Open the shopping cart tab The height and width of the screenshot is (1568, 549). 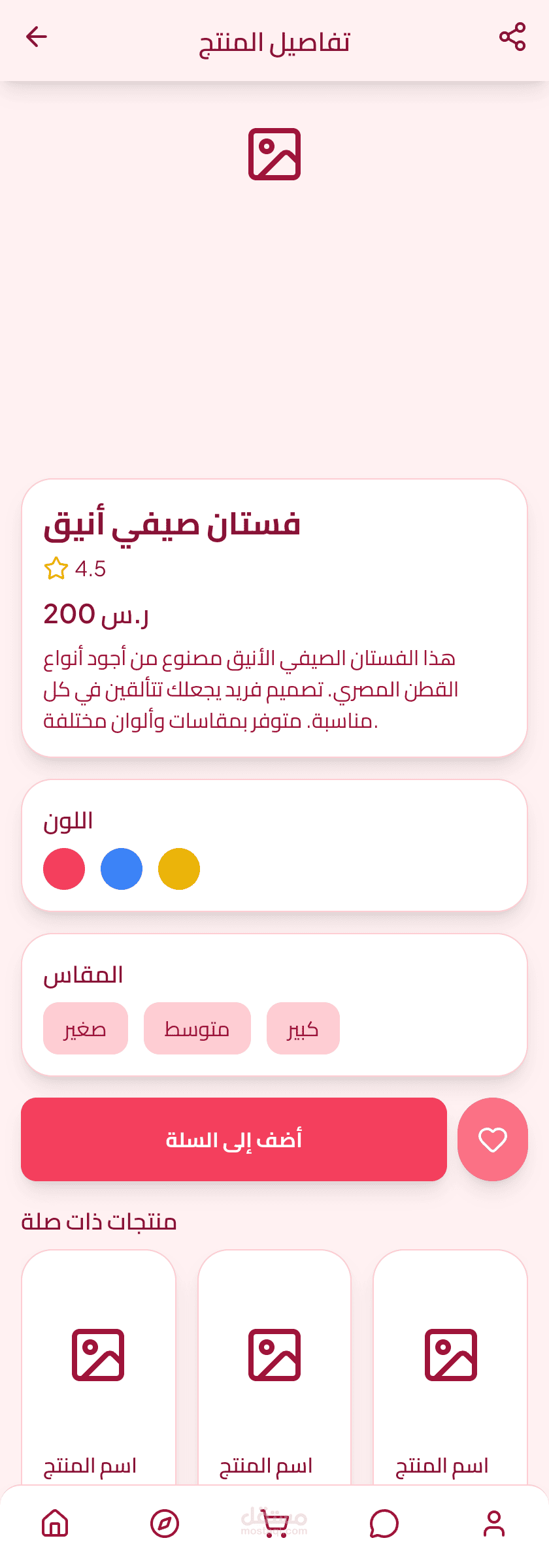[274, 1524]
